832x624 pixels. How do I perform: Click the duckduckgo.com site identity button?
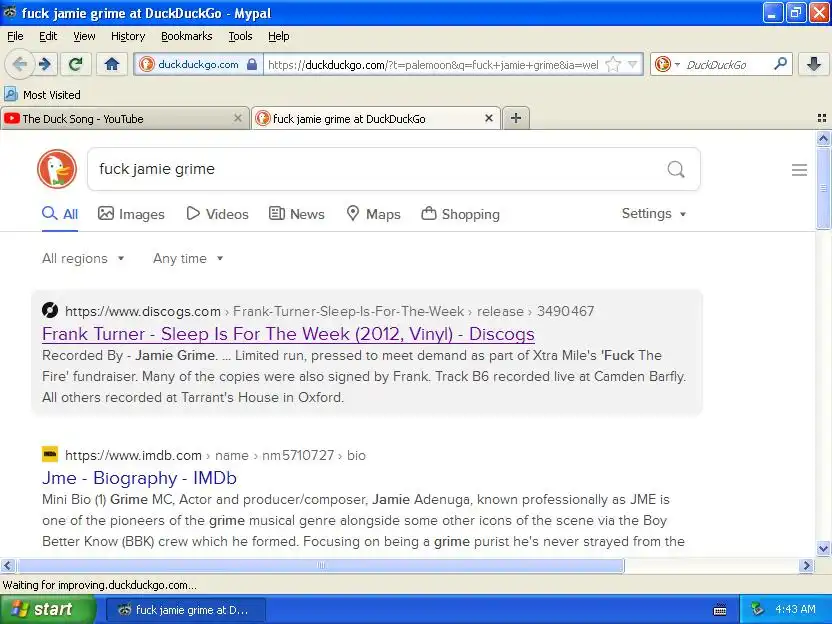[x=198, y=65]
